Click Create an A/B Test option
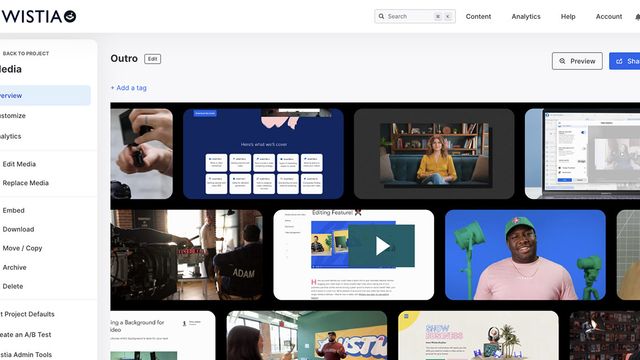The height and width of the screenshot is (360, 640). click(x=26, y=334)
